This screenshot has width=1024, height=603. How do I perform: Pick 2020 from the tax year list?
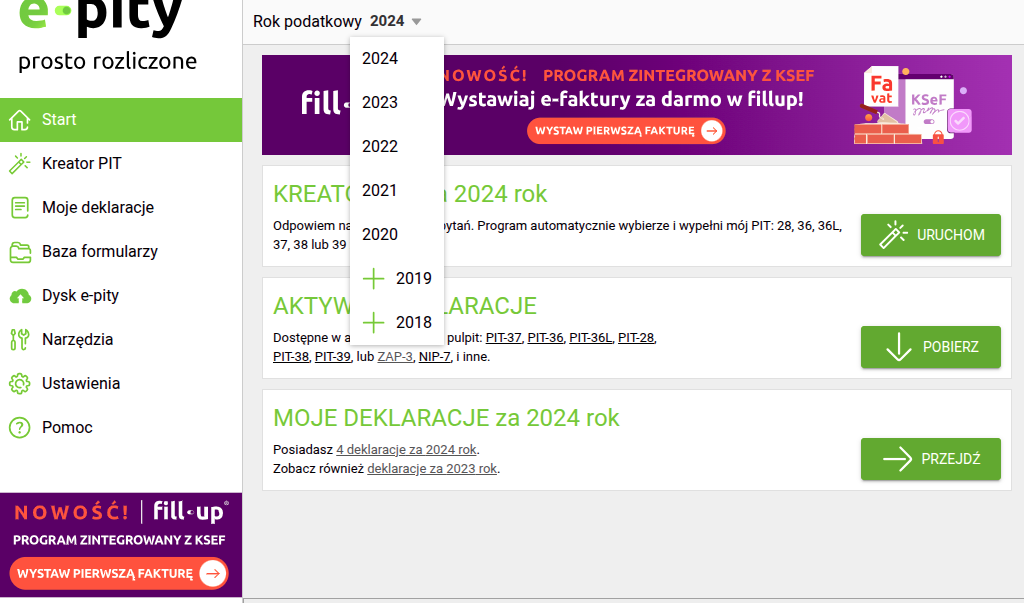point(380,235)
